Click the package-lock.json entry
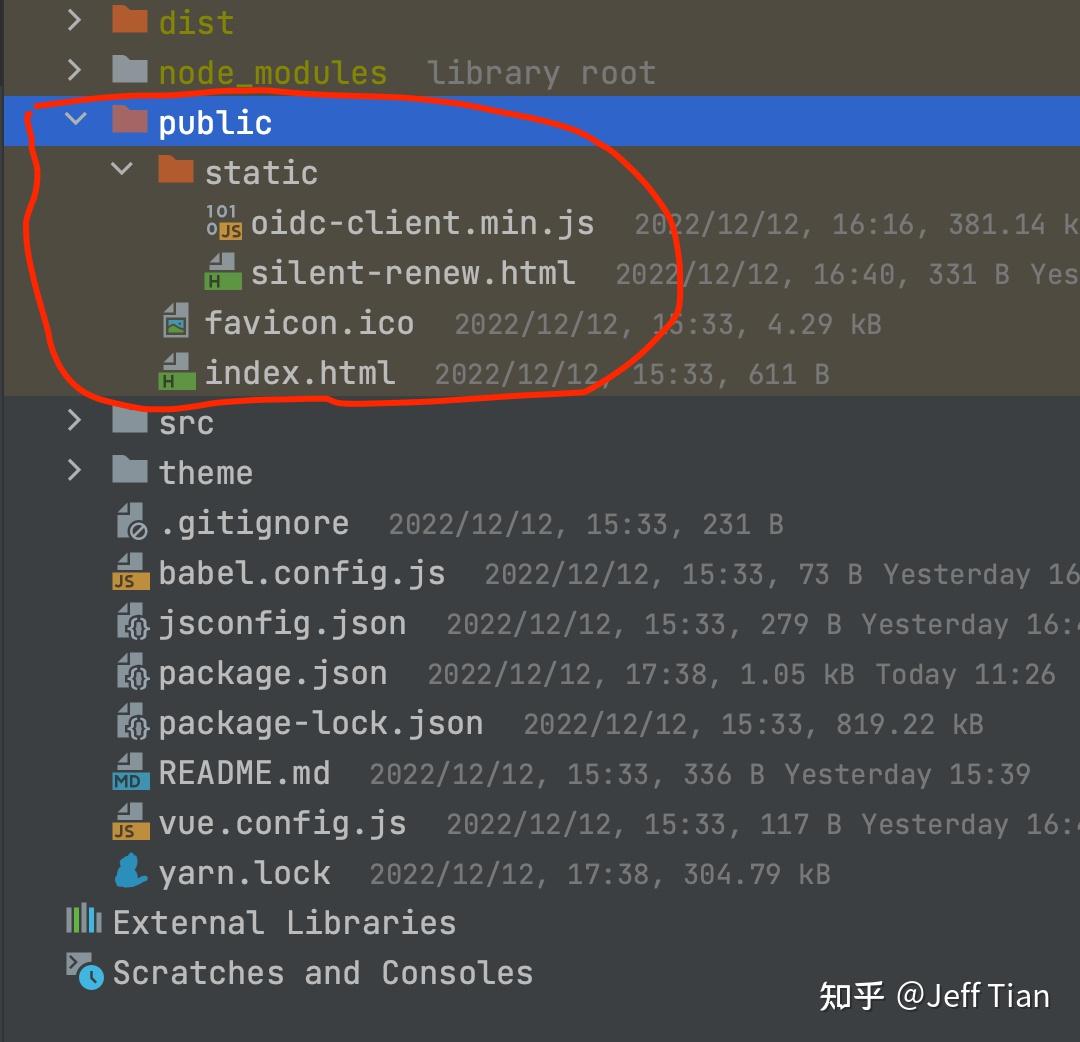The image size is (1080, 1042). [x=320, y=722]
